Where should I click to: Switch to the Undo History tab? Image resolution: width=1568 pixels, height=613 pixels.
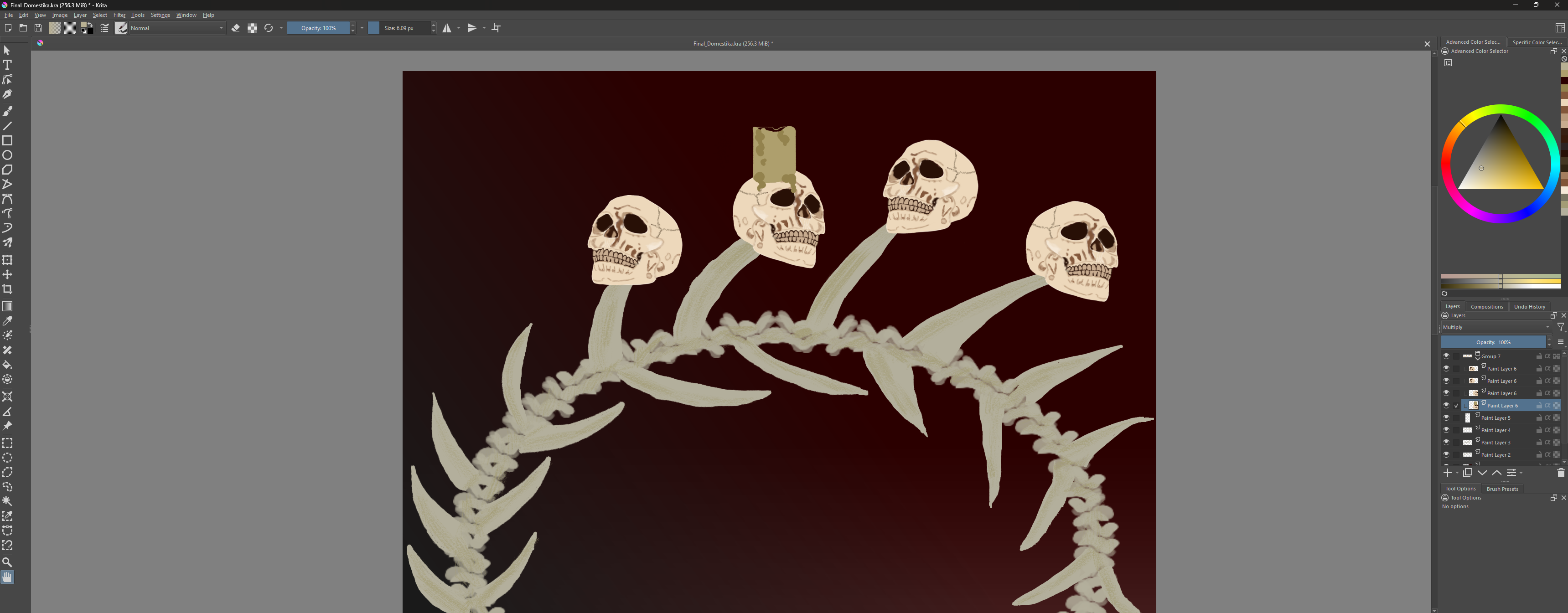[1529, 307]
